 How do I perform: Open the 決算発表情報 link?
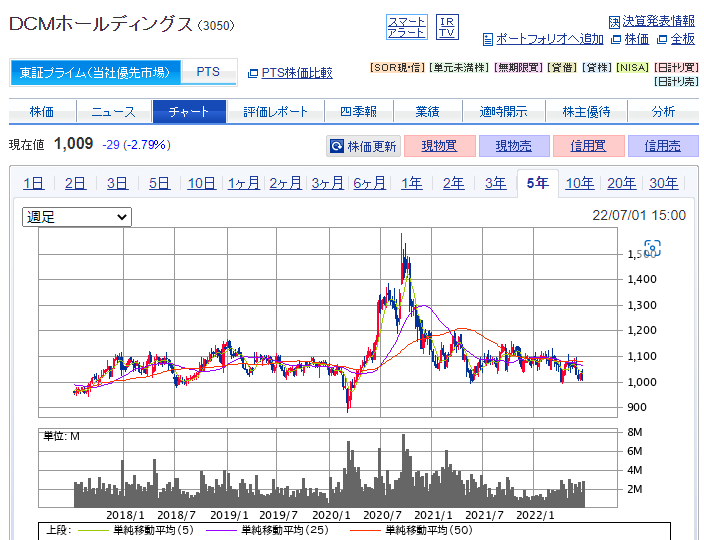click(658, 21)
